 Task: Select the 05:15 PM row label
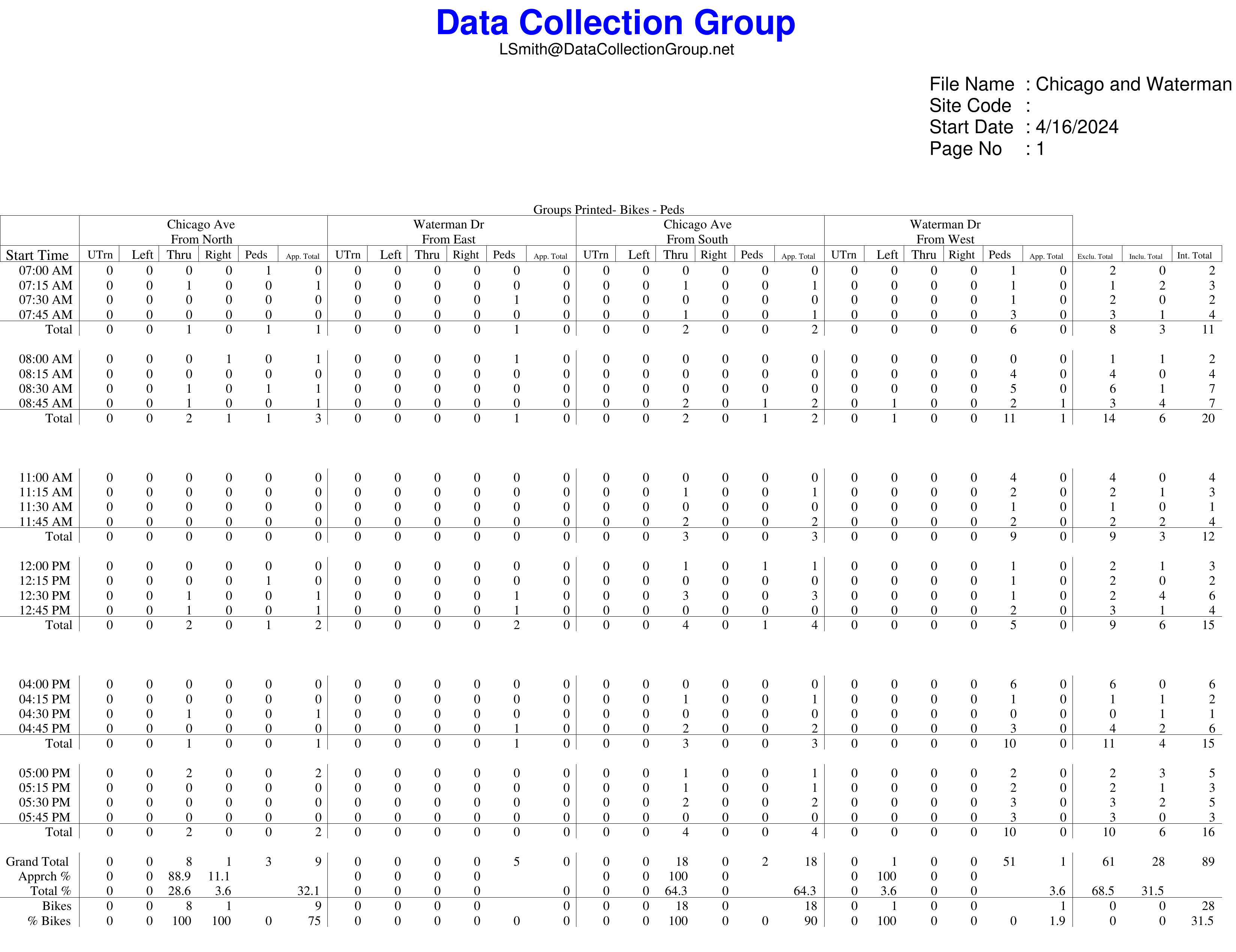pyautogui.click(x=45, y=788)
